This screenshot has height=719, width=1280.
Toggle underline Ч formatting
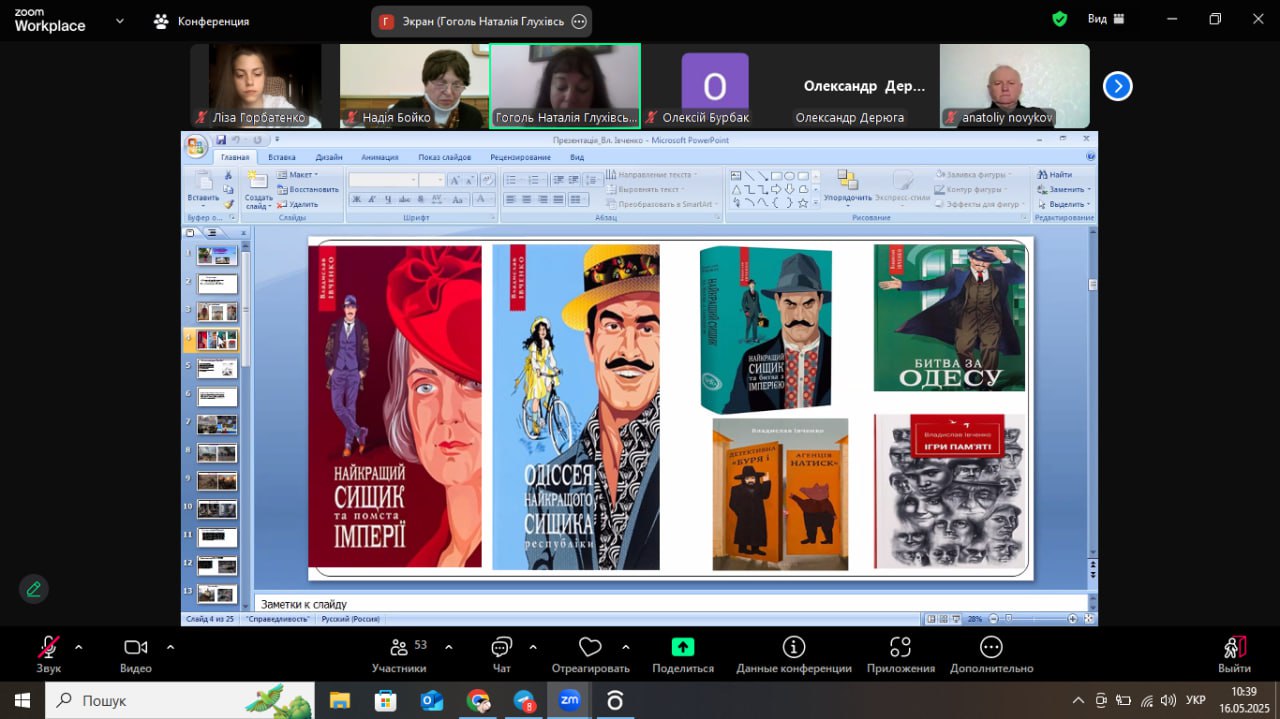pyautogui.click(x=388, y=200)
